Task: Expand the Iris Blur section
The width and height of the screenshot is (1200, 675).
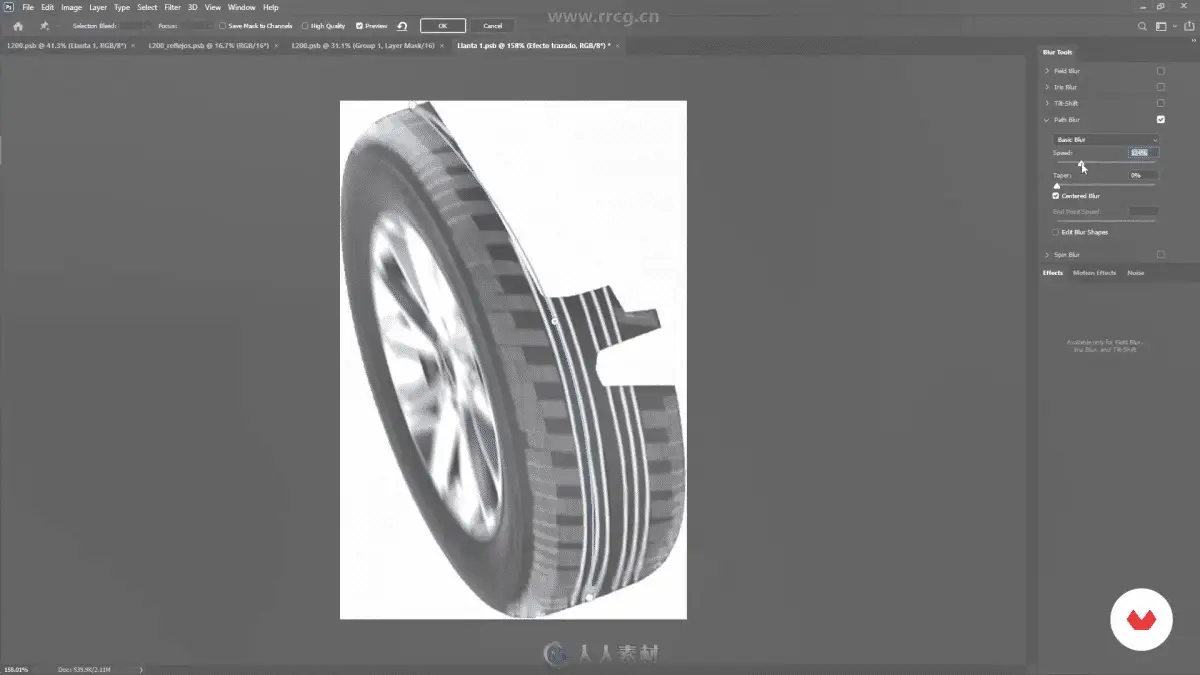Action: pyautogui.click(x=1047, y=87)
